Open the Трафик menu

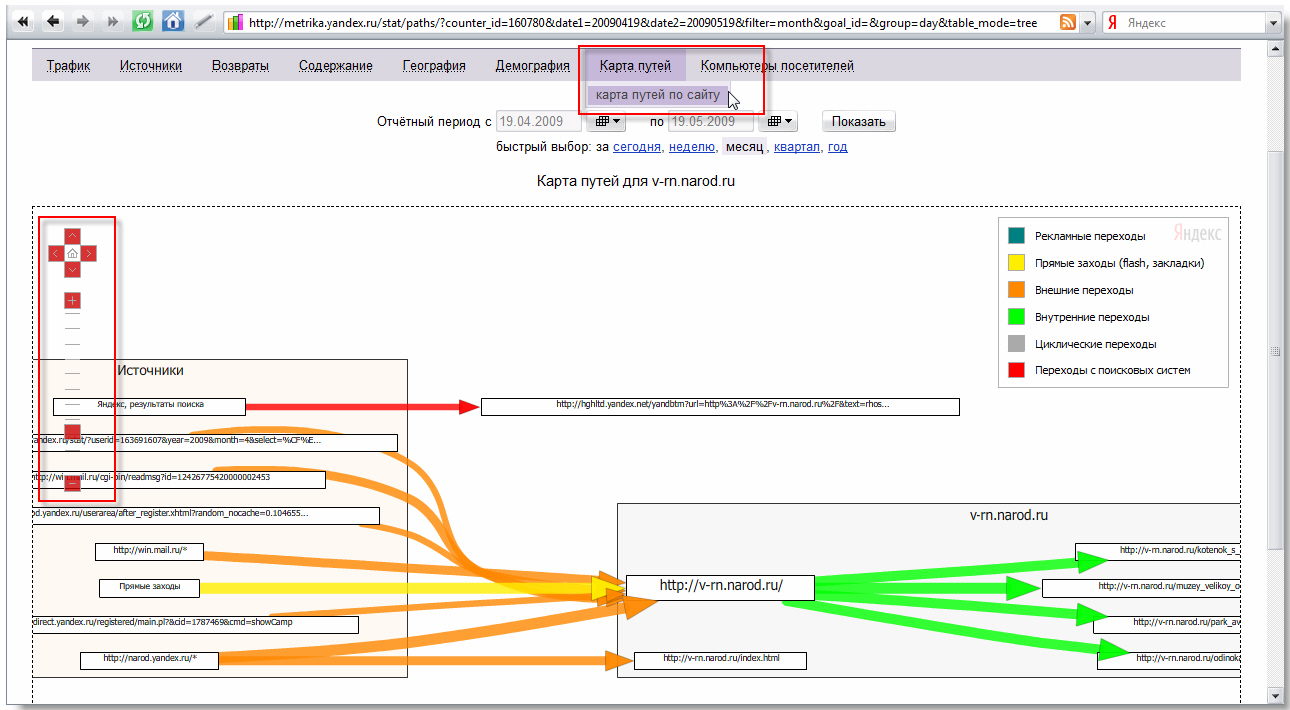pyautogui.click(x=69, y=66)
